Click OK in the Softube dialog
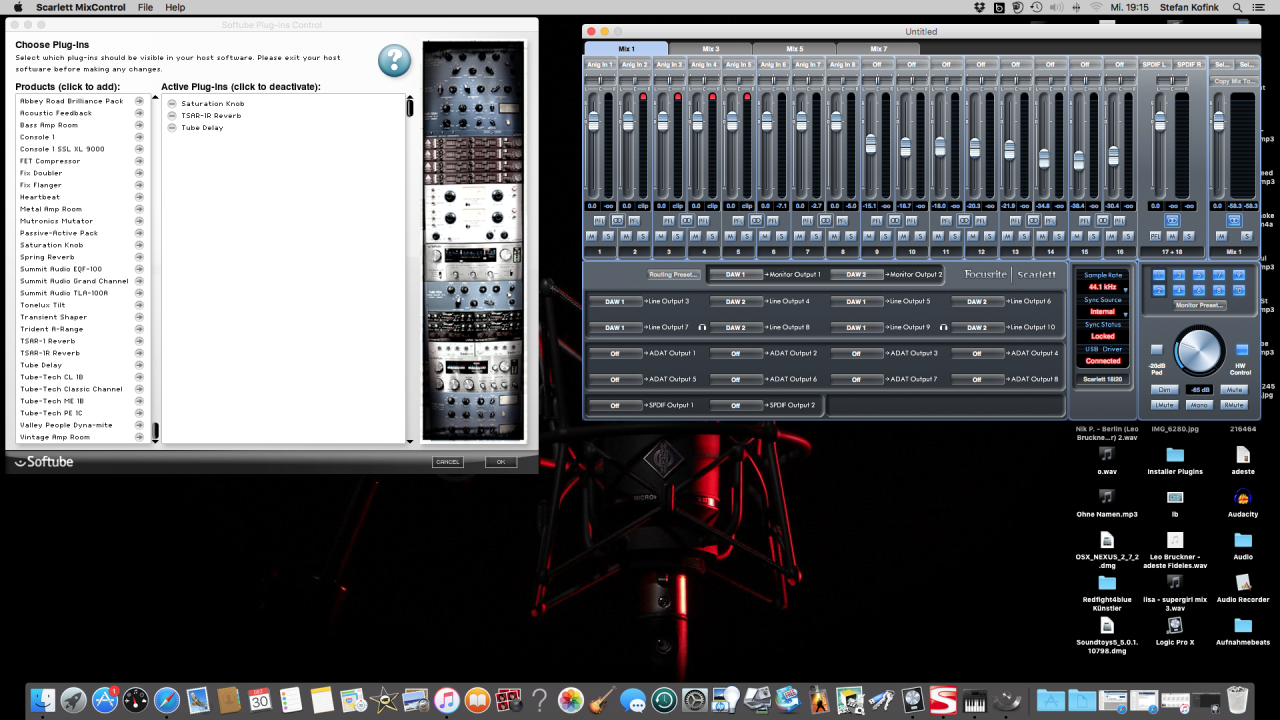 coord(501,462)
